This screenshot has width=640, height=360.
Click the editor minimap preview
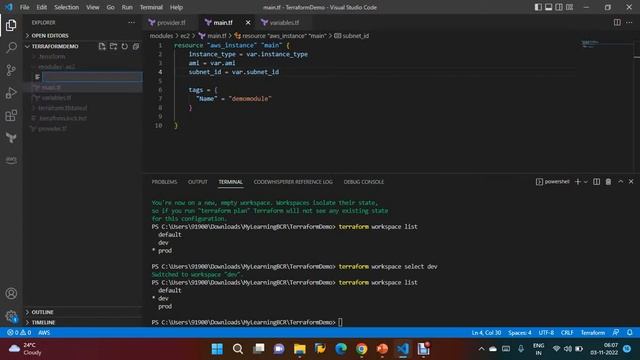(x=590, y=43)
